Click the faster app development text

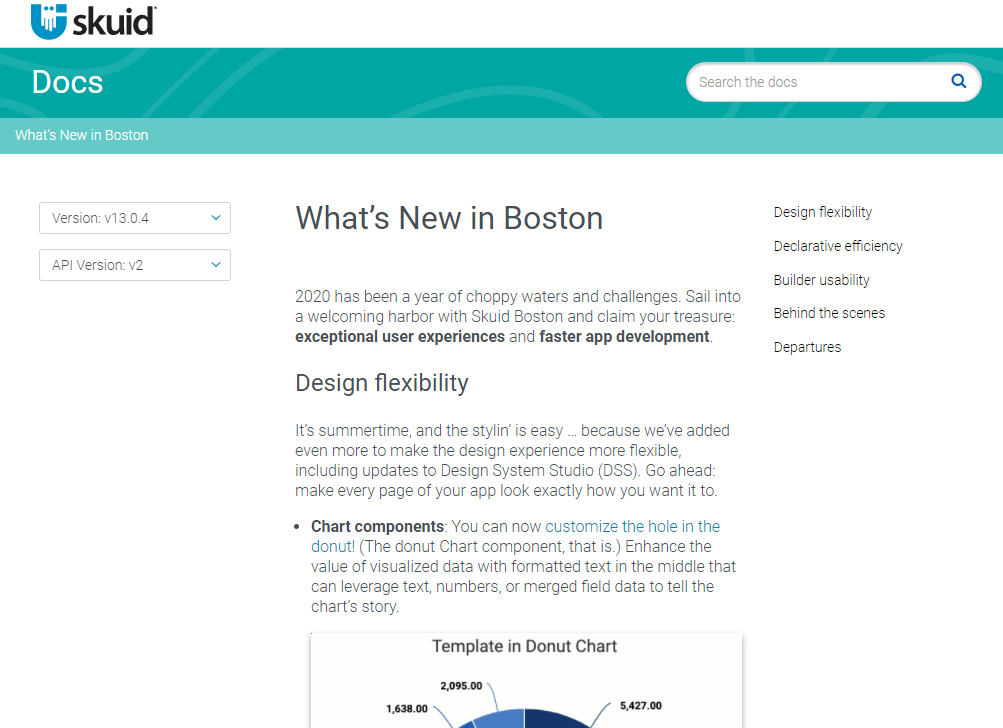click(624, 336)
